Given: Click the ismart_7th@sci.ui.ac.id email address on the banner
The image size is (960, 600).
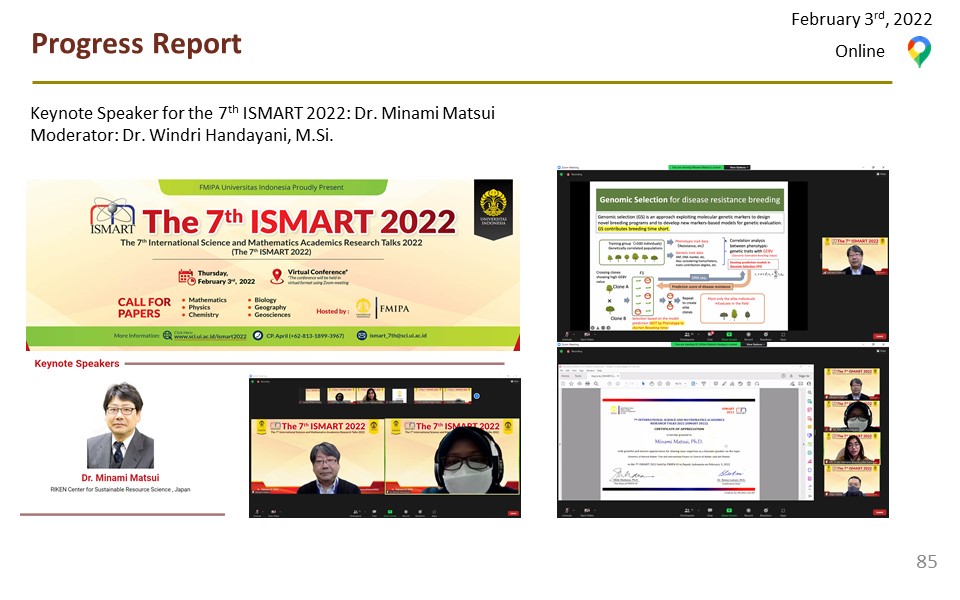Looking at the screenshot, I should pos(398,336).
